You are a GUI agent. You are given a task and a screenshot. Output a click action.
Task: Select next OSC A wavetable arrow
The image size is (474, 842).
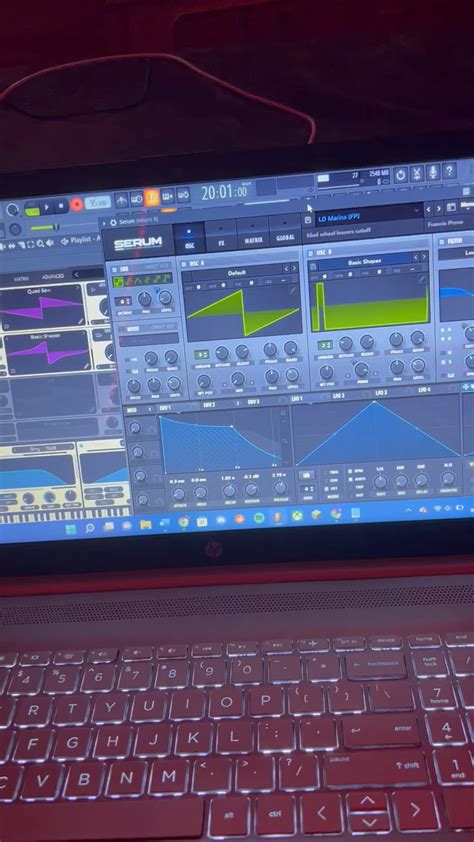[x=295, y=269]
